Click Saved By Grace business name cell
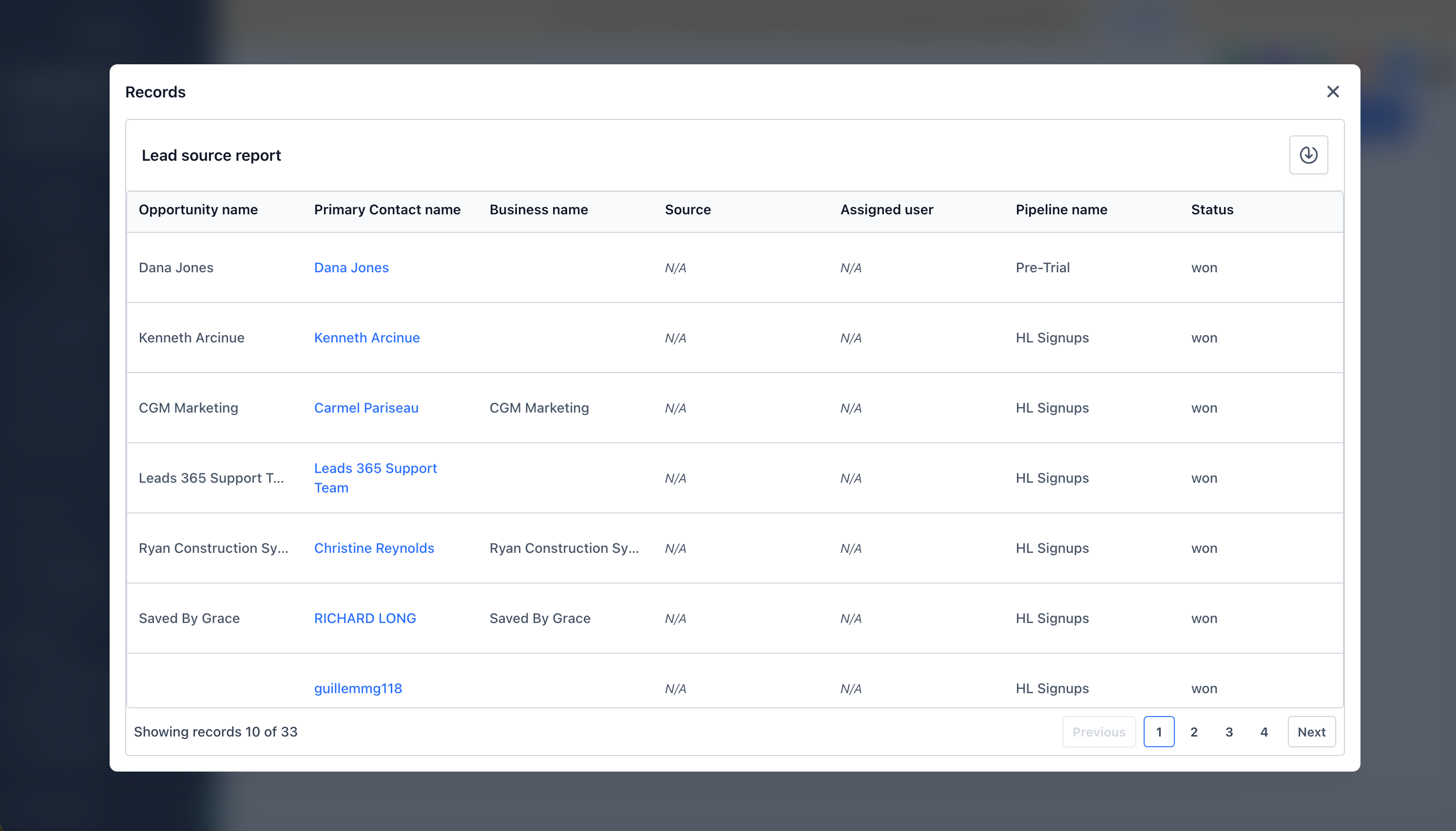Image resolution: width=1456 pixels, height=831 pixels. click(x=540, y=619)
